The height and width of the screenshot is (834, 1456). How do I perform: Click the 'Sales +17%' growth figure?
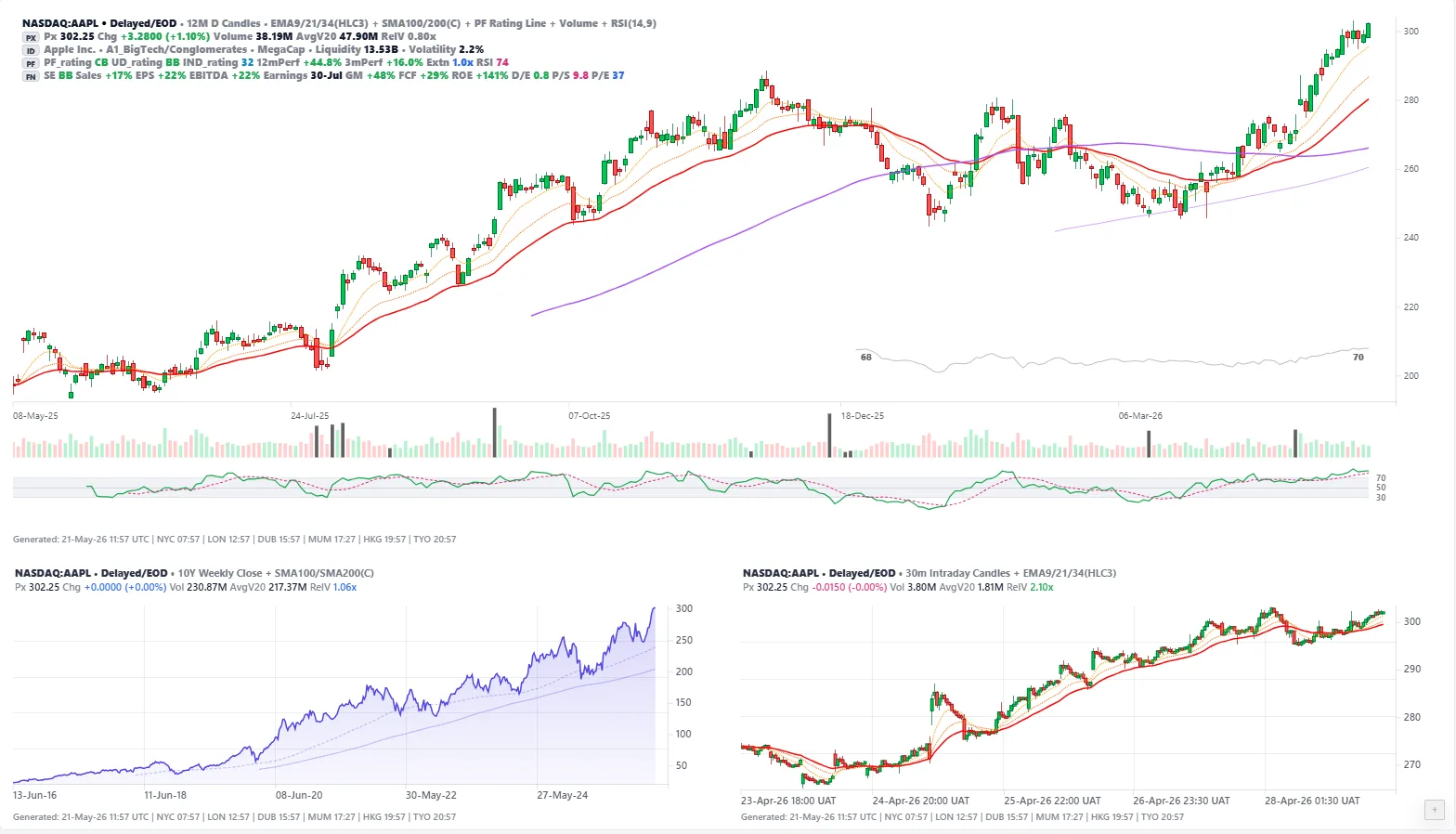click(x=104, y=75)
